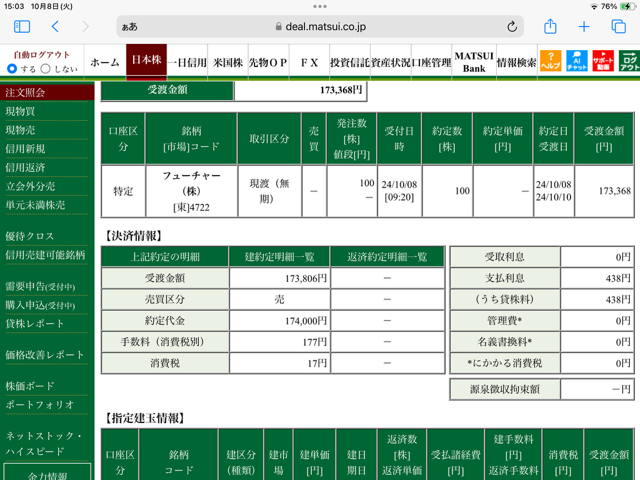Click the Wi-Fi status icon
The height and width of the screenshot is (480, 640).
(x=594, y=7)
